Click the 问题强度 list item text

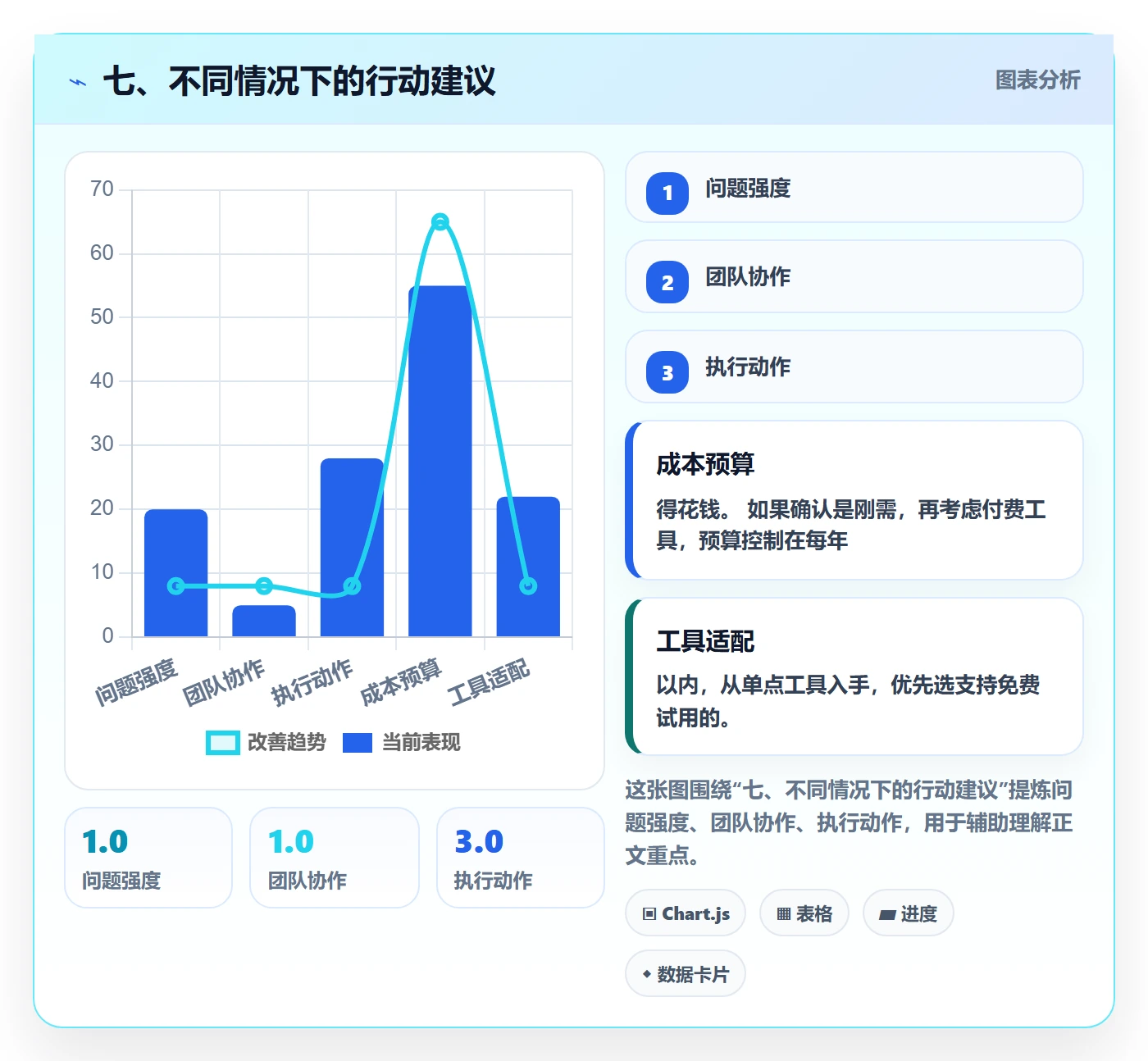pos(748,189)
